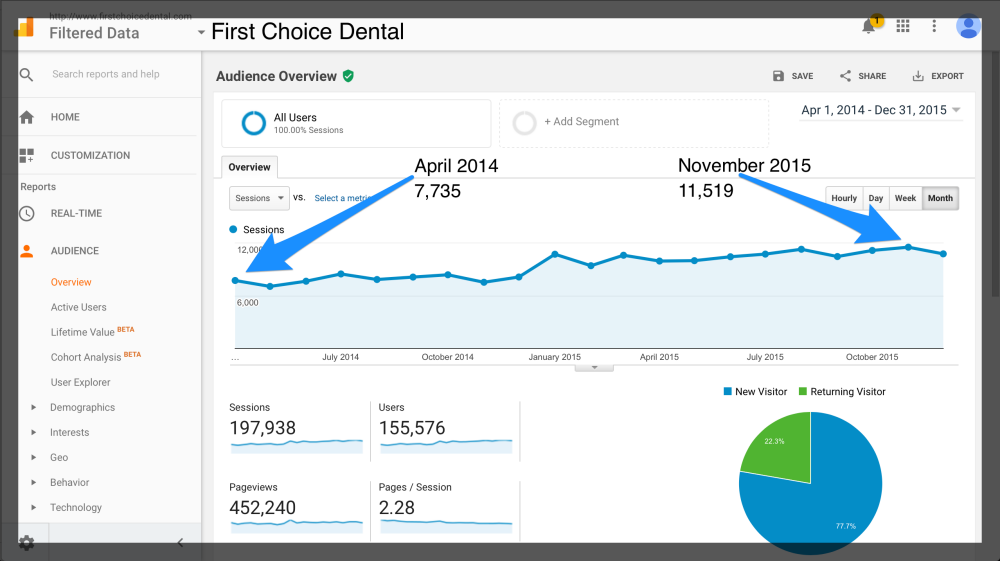The width and height of the screenshot is (1000, 561).
Task: Open the notifications bell
Action: click(x=869, y=26)
